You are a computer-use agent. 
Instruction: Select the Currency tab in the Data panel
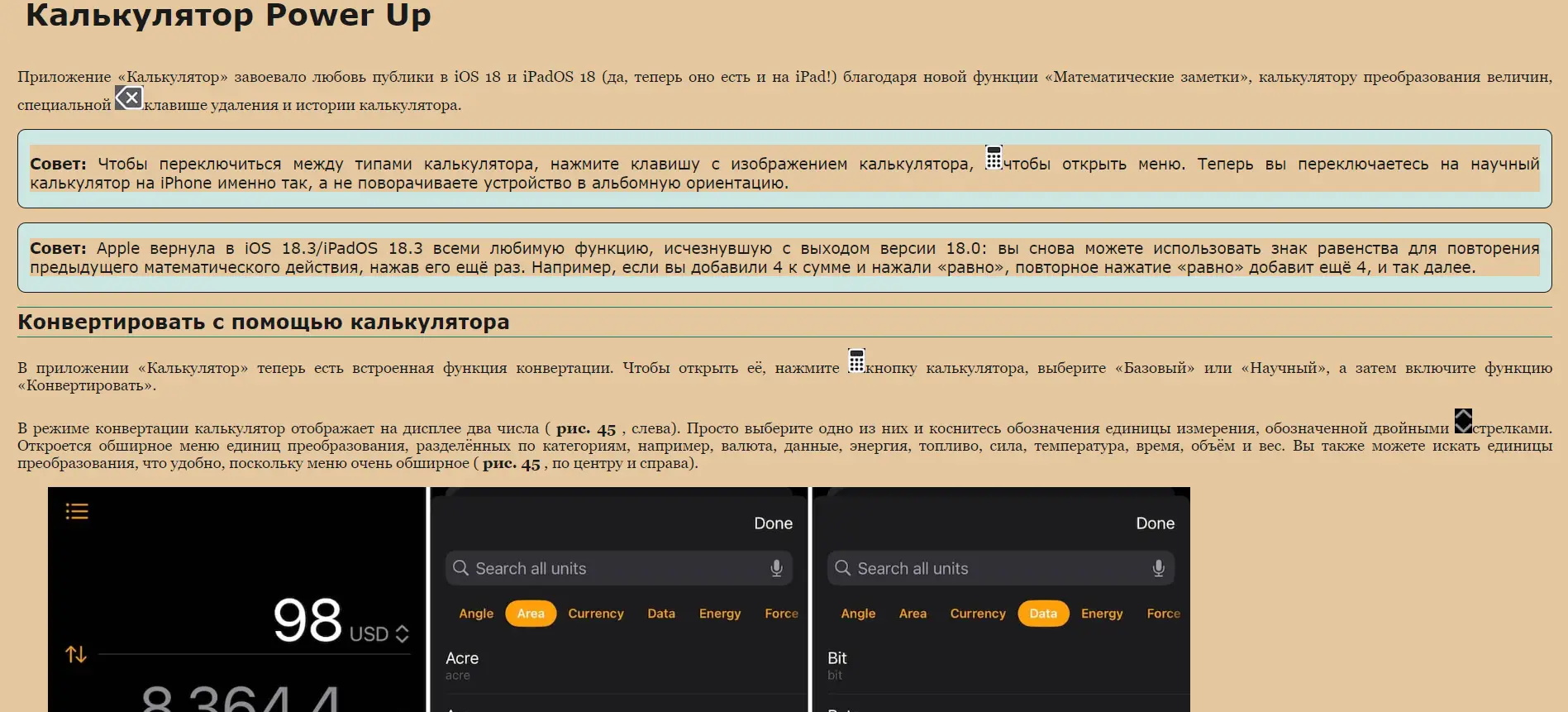[978, 614]
